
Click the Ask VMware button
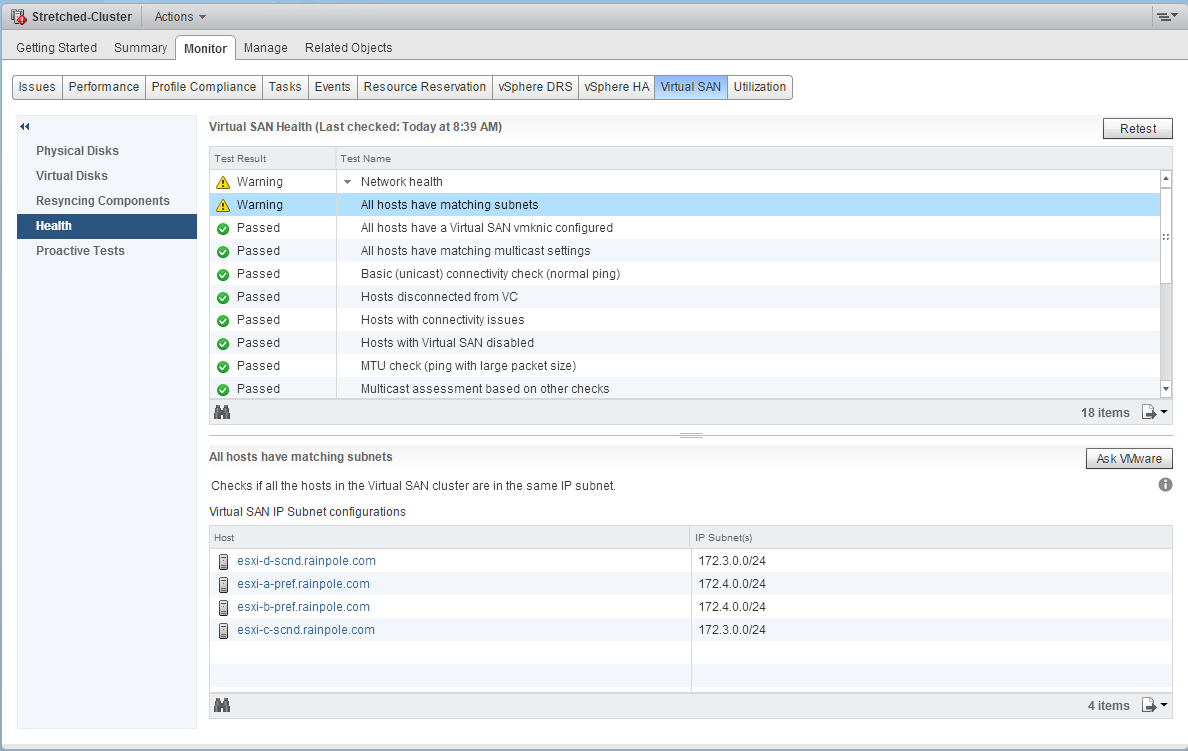coord(1129,459)
